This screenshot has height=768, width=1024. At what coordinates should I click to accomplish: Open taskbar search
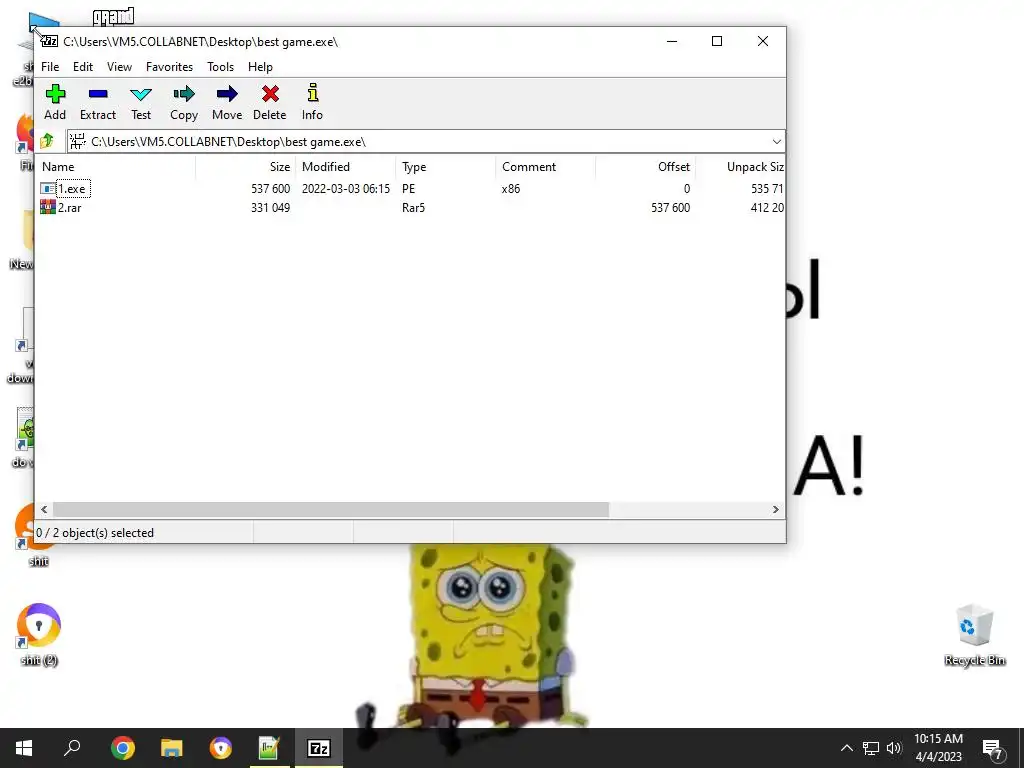[72, 748]
